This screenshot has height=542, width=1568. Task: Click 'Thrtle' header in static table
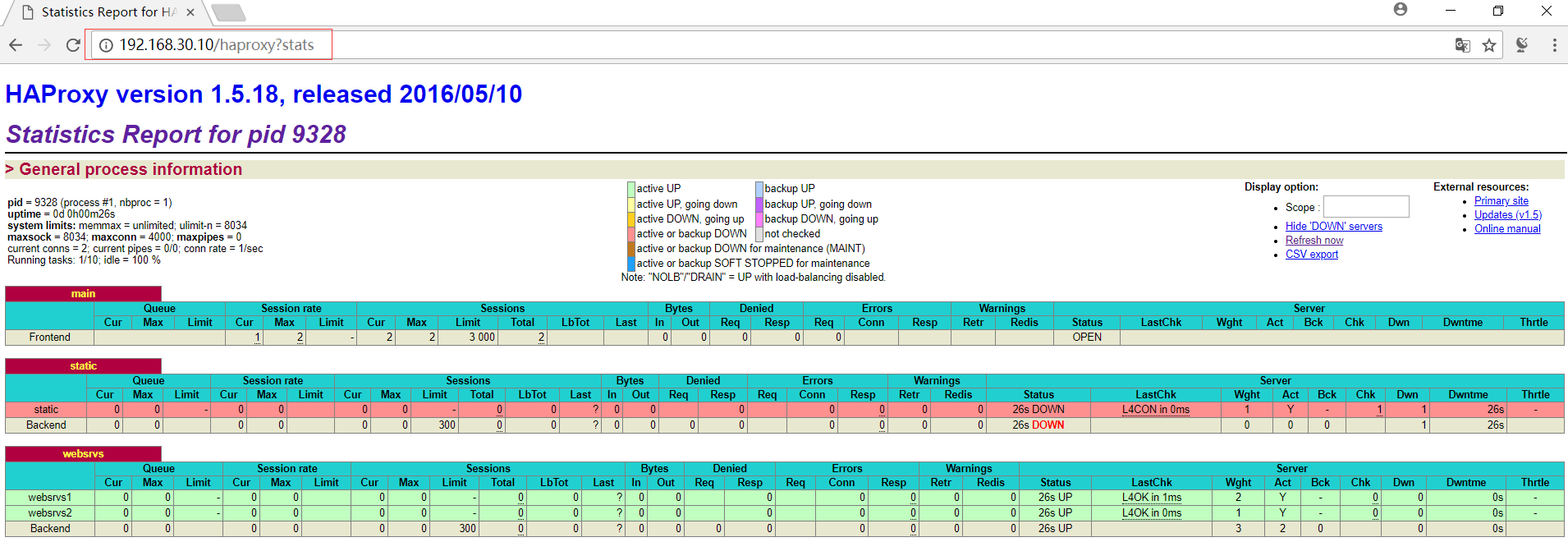(x=1535, y=395)
